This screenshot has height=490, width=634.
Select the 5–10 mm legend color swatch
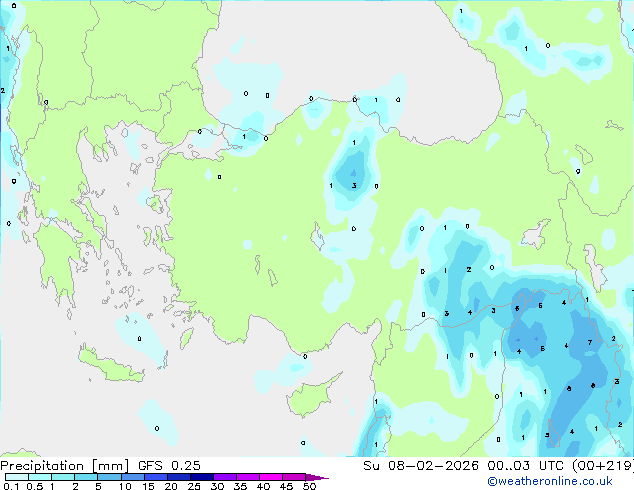(x=110, y=477)
